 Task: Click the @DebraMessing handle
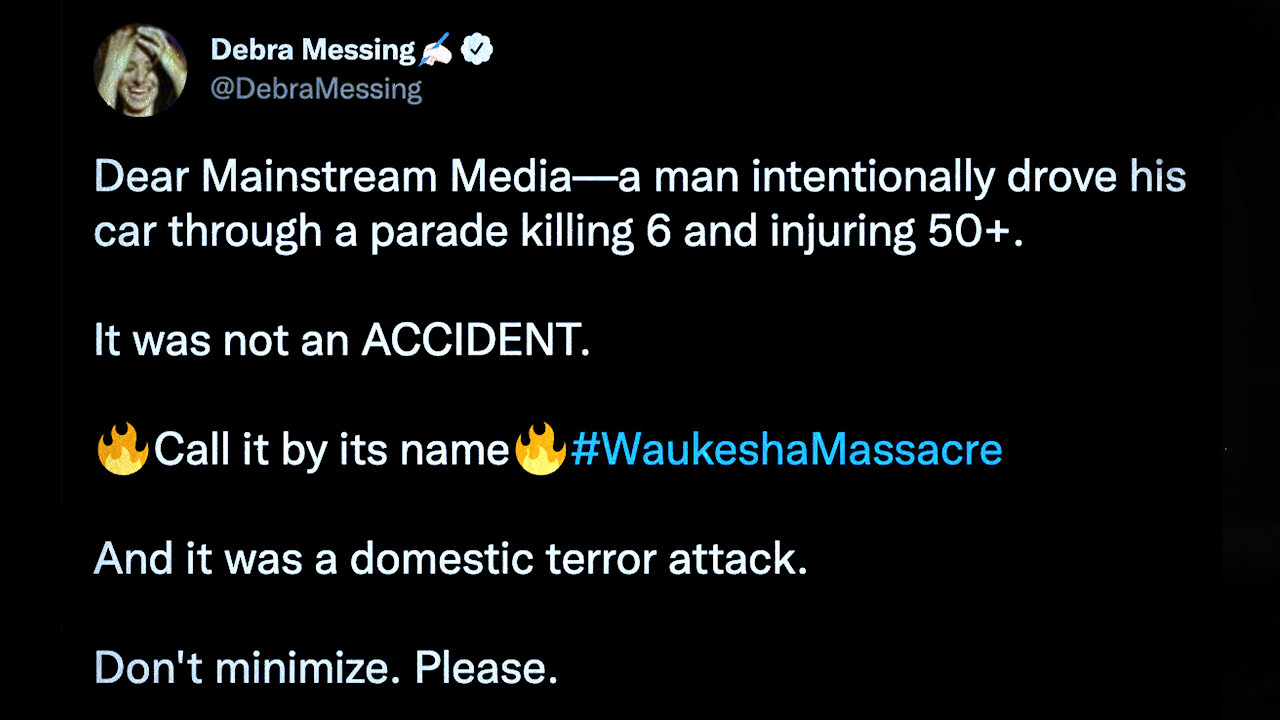[316, 89]
